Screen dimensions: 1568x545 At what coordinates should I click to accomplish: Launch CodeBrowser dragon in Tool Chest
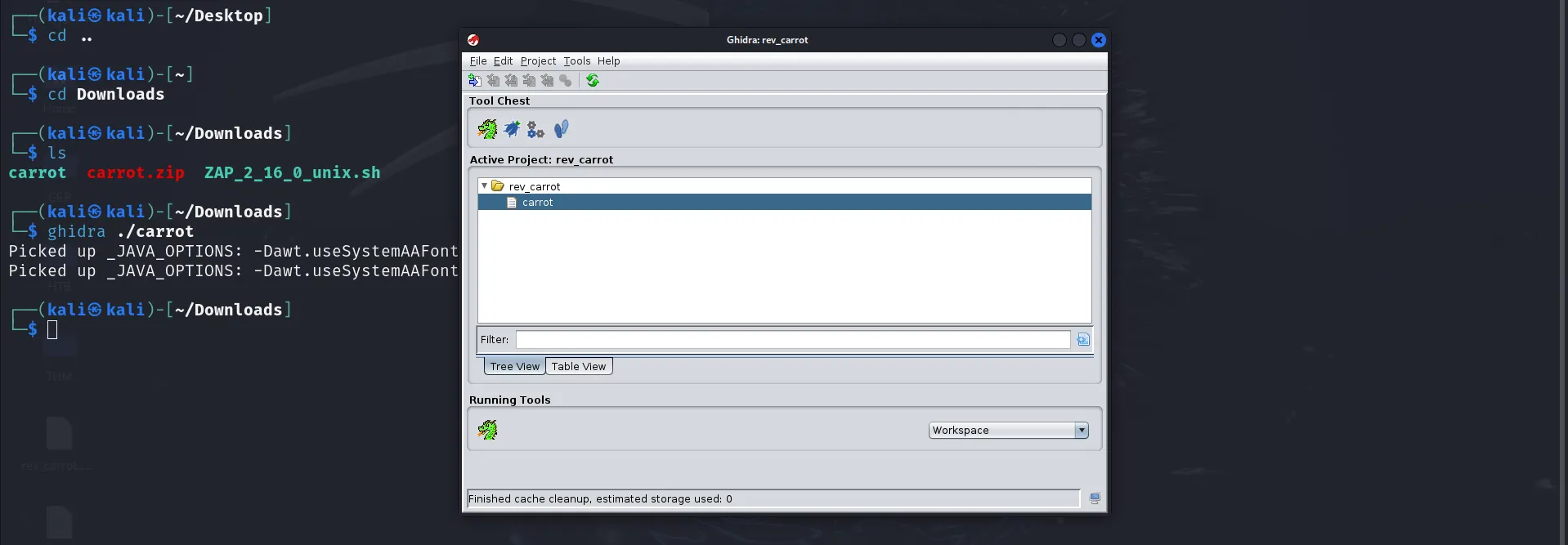pos(488,129)
